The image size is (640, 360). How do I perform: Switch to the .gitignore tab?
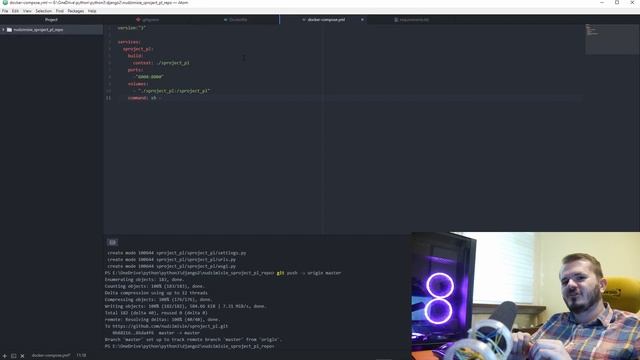coord(147,20)
